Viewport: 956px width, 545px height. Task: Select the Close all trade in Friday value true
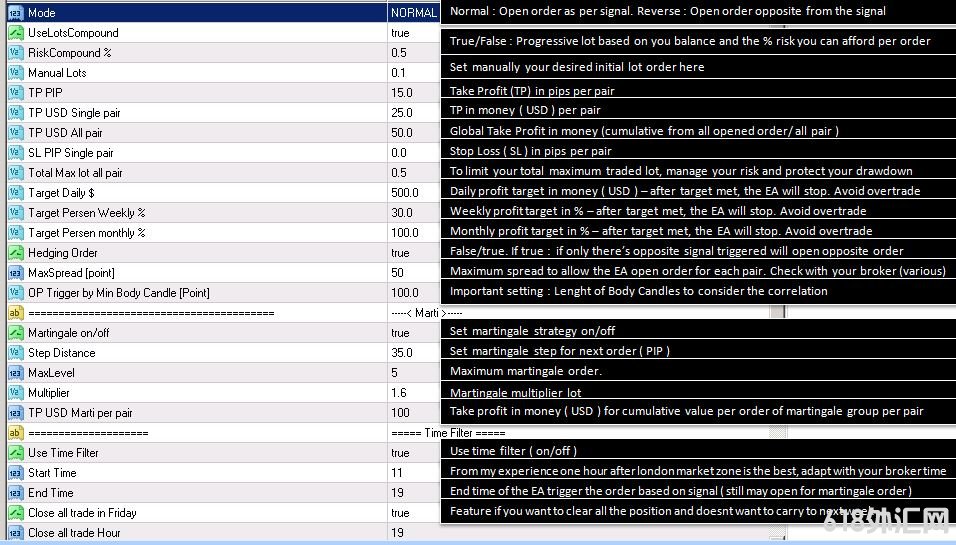(x=400, y=513)
